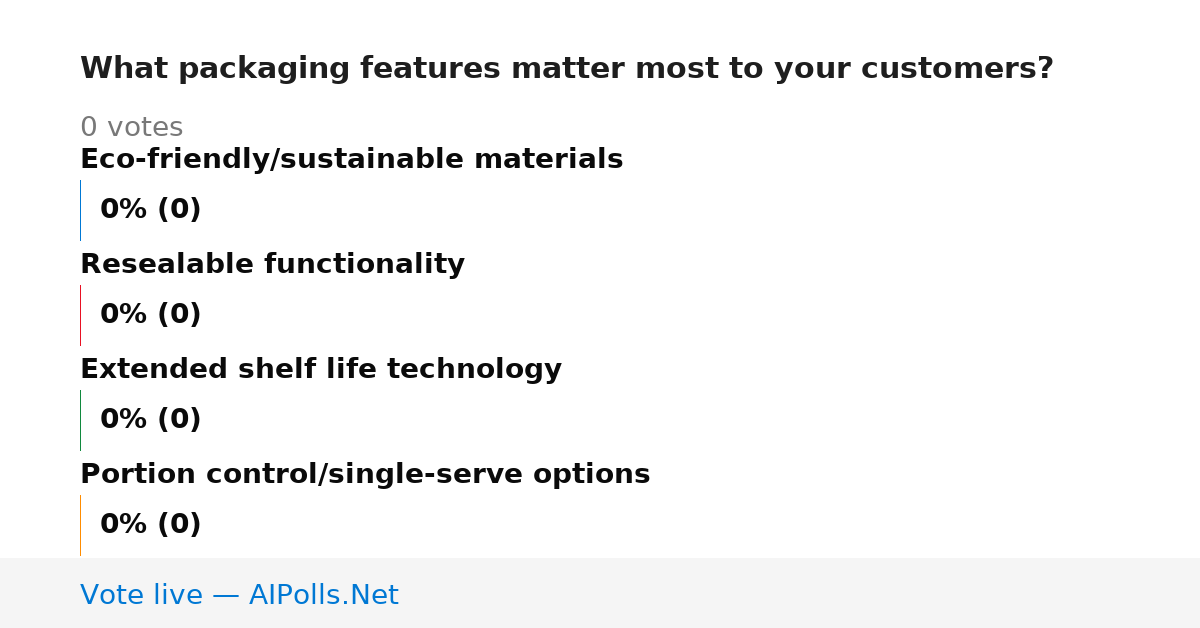Open the Vote live — AIPolls.Net link
Viewport: 1200px width, 628px height.
(239, 595)
